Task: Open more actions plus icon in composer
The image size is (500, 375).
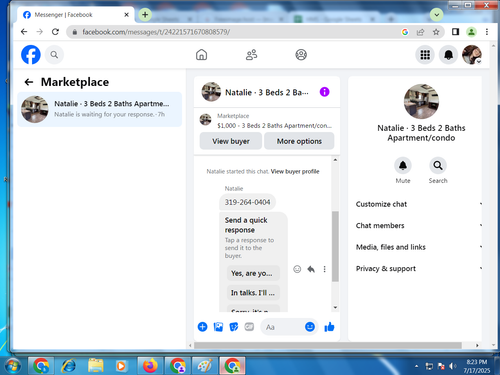Action: tap(202, 327)
